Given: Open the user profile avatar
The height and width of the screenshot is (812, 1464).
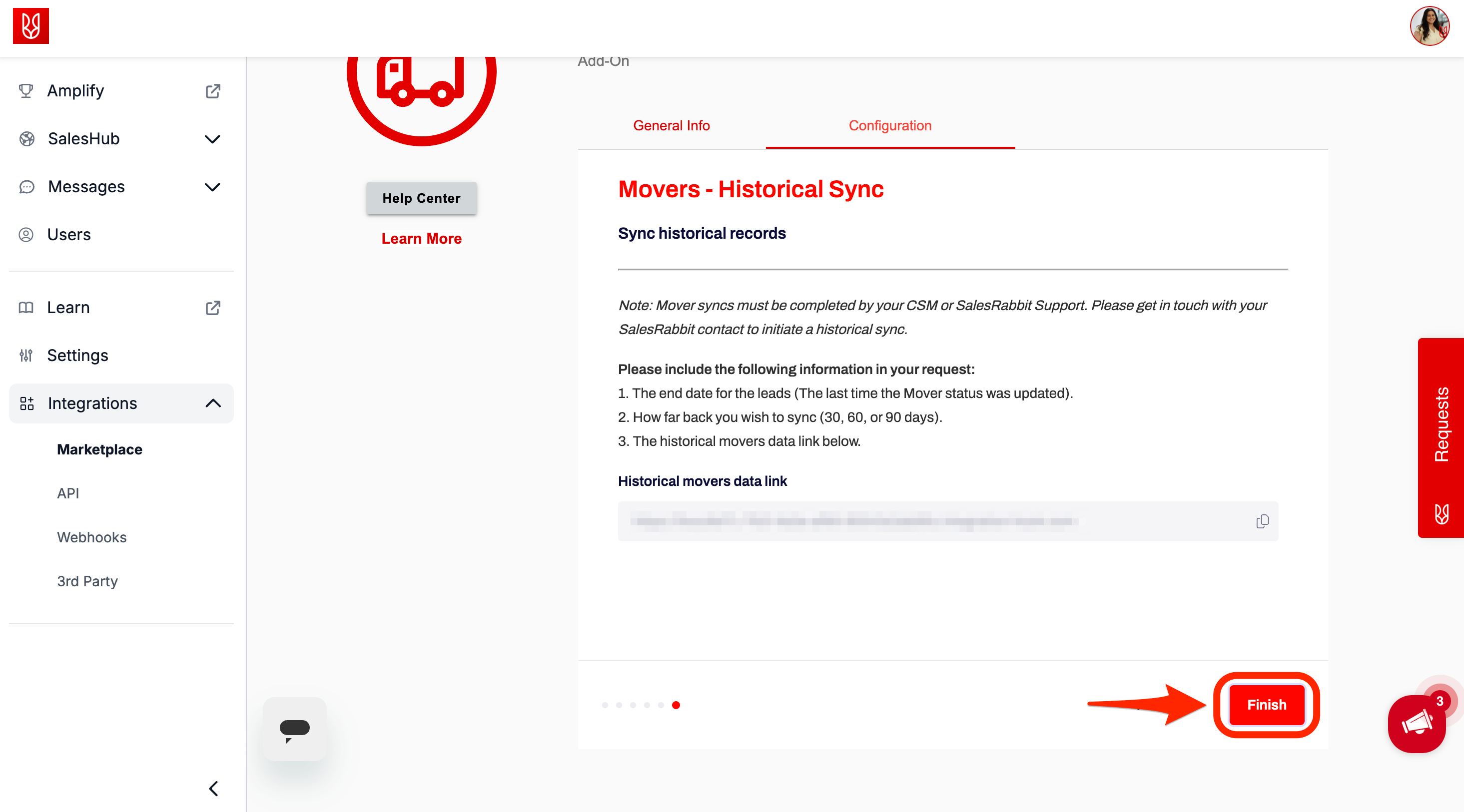Looking at the screenshot, I should coord(1430,26).
